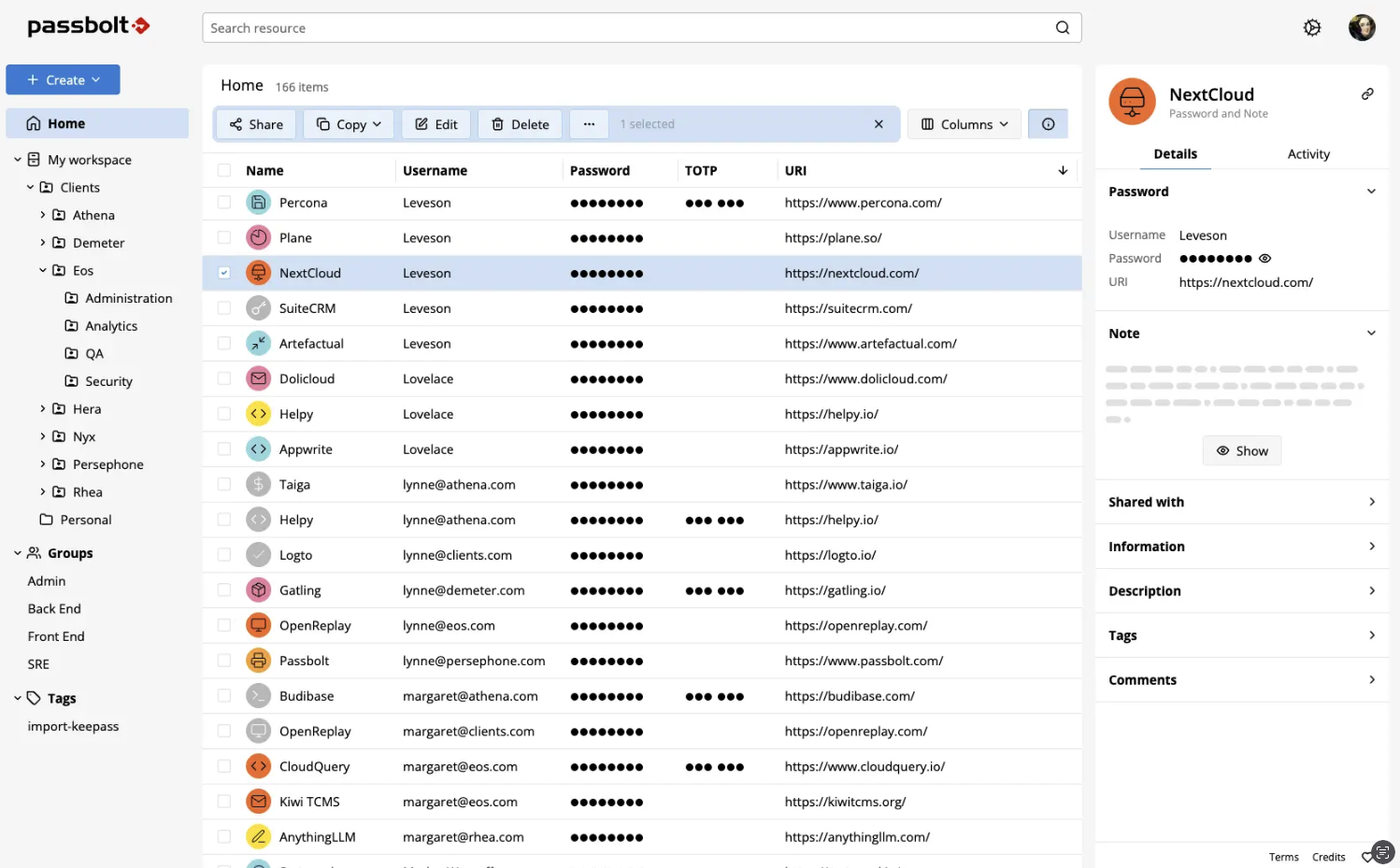1400x868 pixels.
Task: Click the Taiga resource icon
Action: (x=259, y=485)
